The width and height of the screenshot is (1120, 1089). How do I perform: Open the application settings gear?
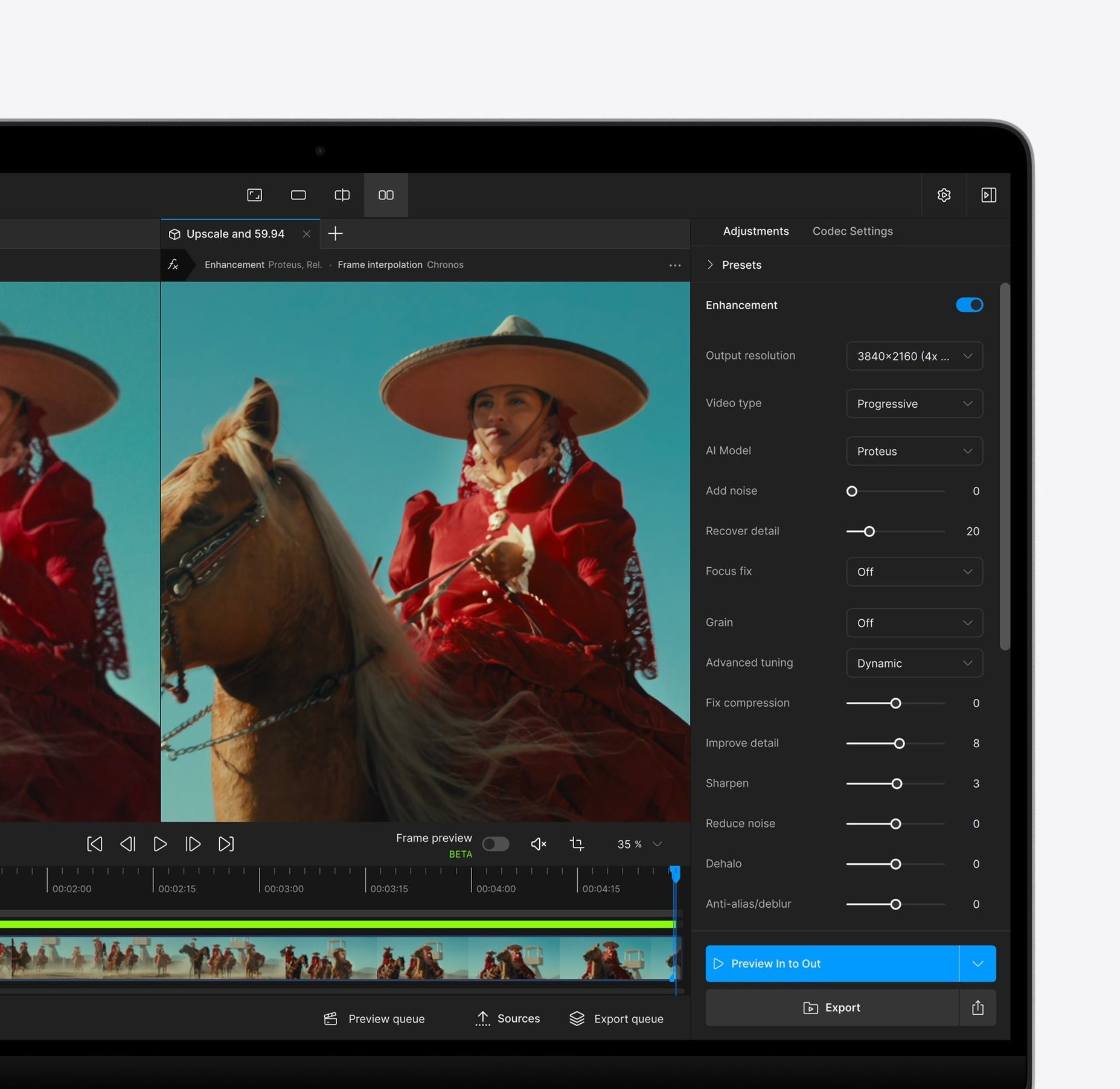pos(944,195)
